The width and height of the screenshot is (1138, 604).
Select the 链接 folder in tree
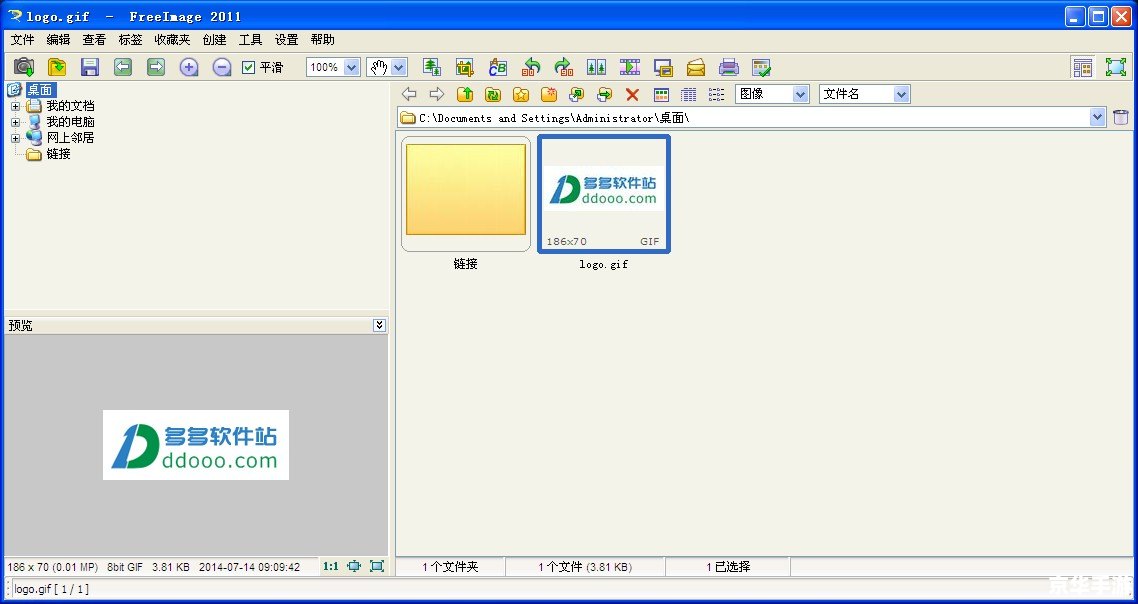(58, 154)
